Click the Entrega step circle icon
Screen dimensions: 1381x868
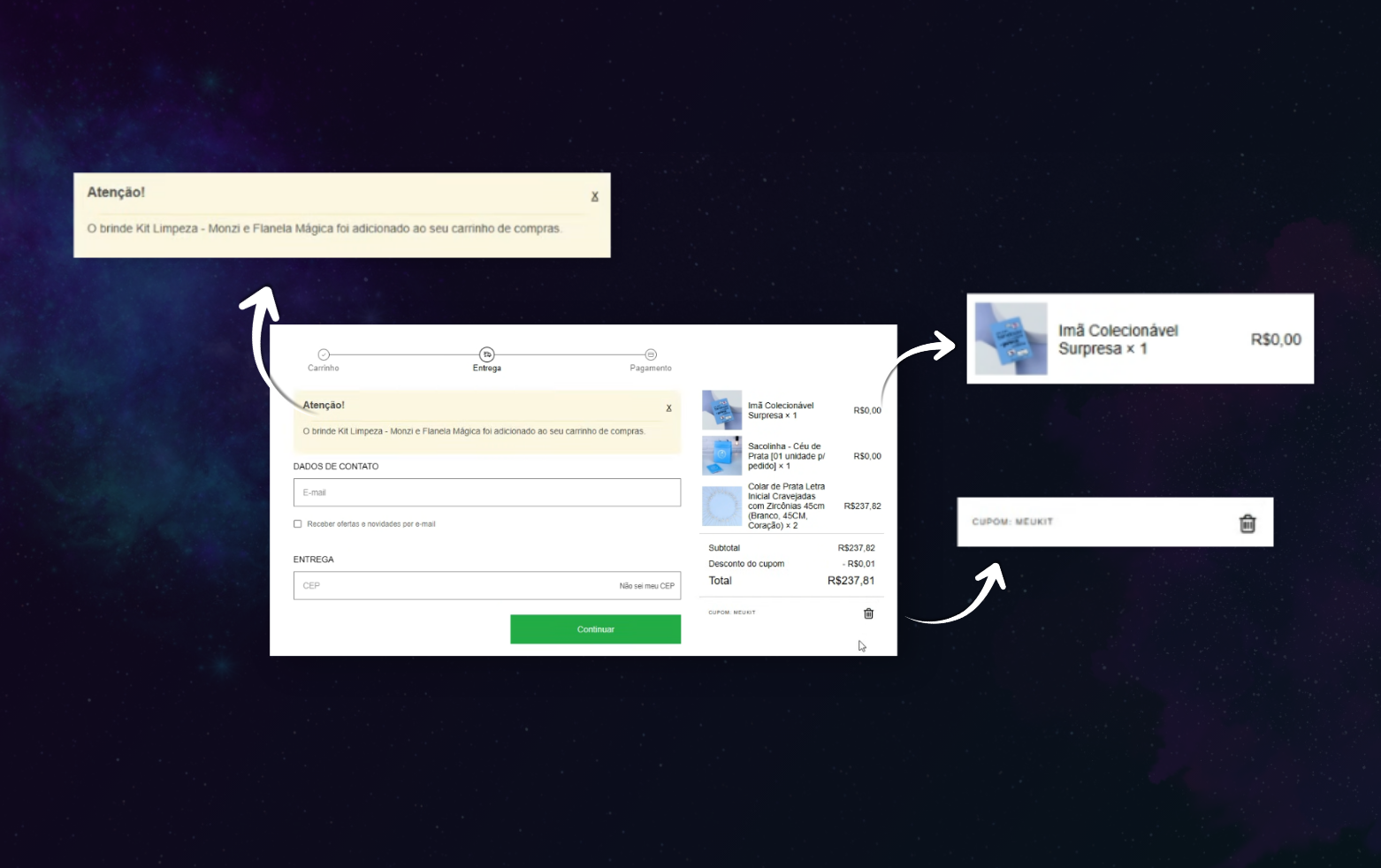tap(487, 354)
